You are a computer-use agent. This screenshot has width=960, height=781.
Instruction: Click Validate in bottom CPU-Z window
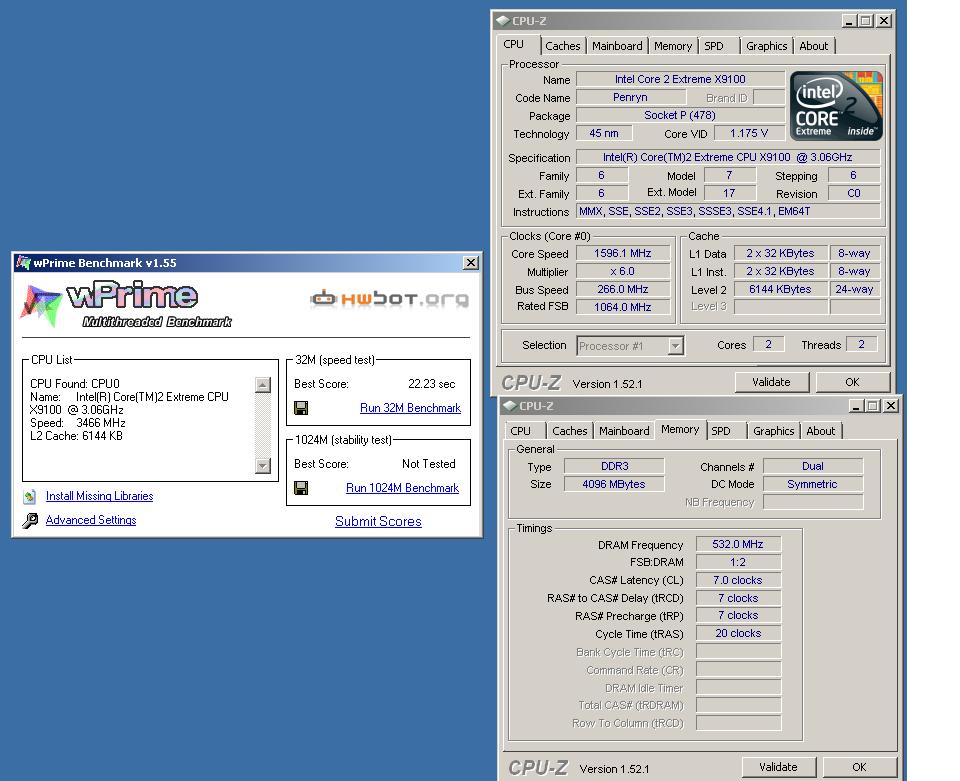coord(778,767)
